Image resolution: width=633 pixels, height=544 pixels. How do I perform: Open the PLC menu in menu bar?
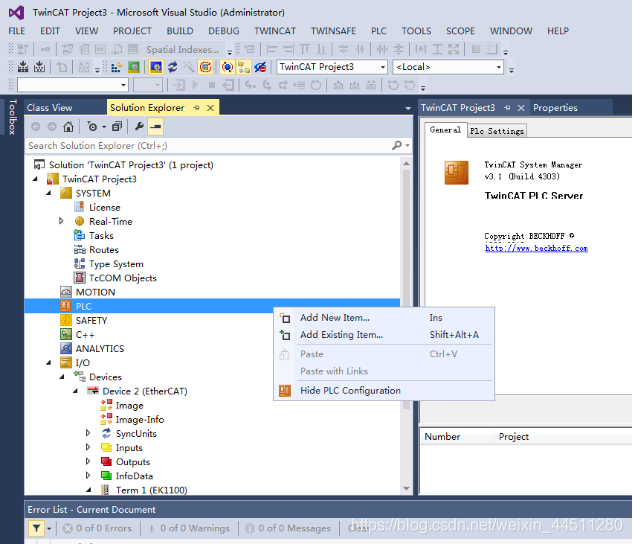tap(379, 31)
